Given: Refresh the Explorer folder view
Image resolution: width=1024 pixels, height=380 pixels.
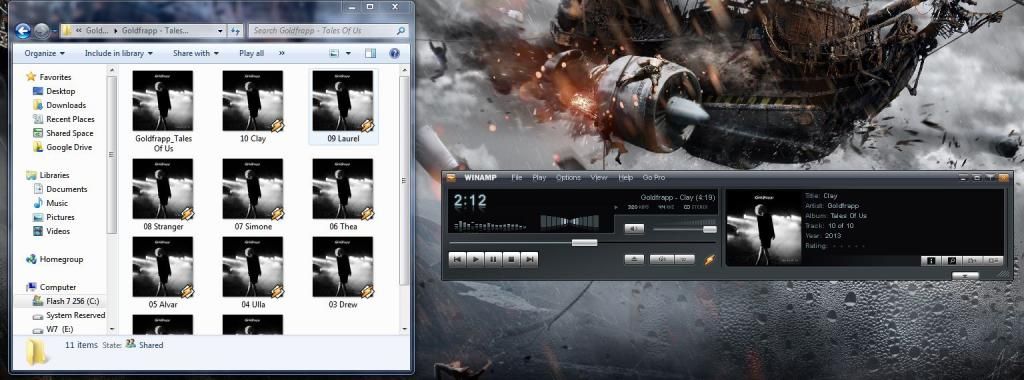Looking at the screenshot, I should tap(235, 31).
